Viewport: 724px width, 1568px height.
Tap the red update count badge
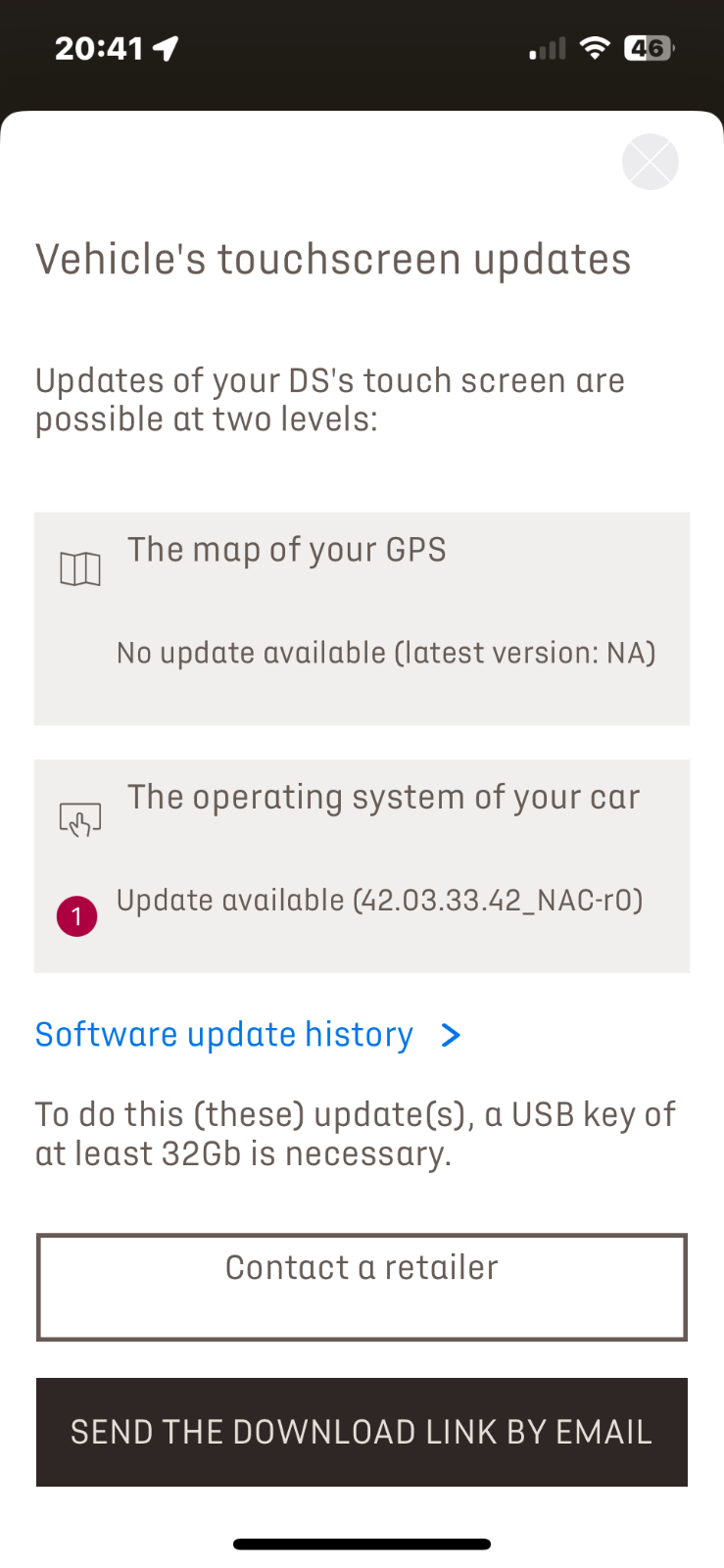tap(76, 916)
